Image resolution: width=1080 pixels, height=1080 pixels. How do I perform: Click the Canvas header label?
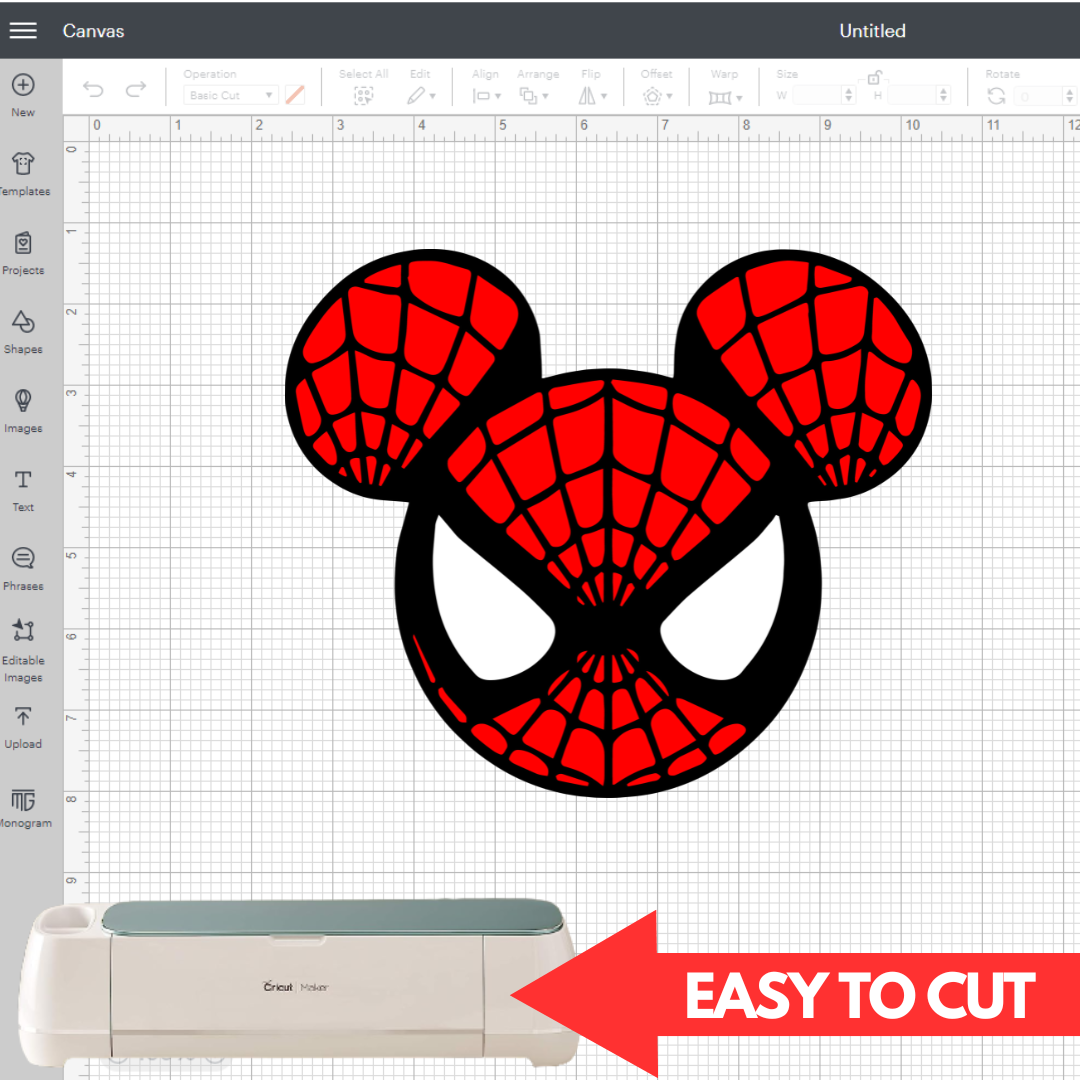(94, 31)
